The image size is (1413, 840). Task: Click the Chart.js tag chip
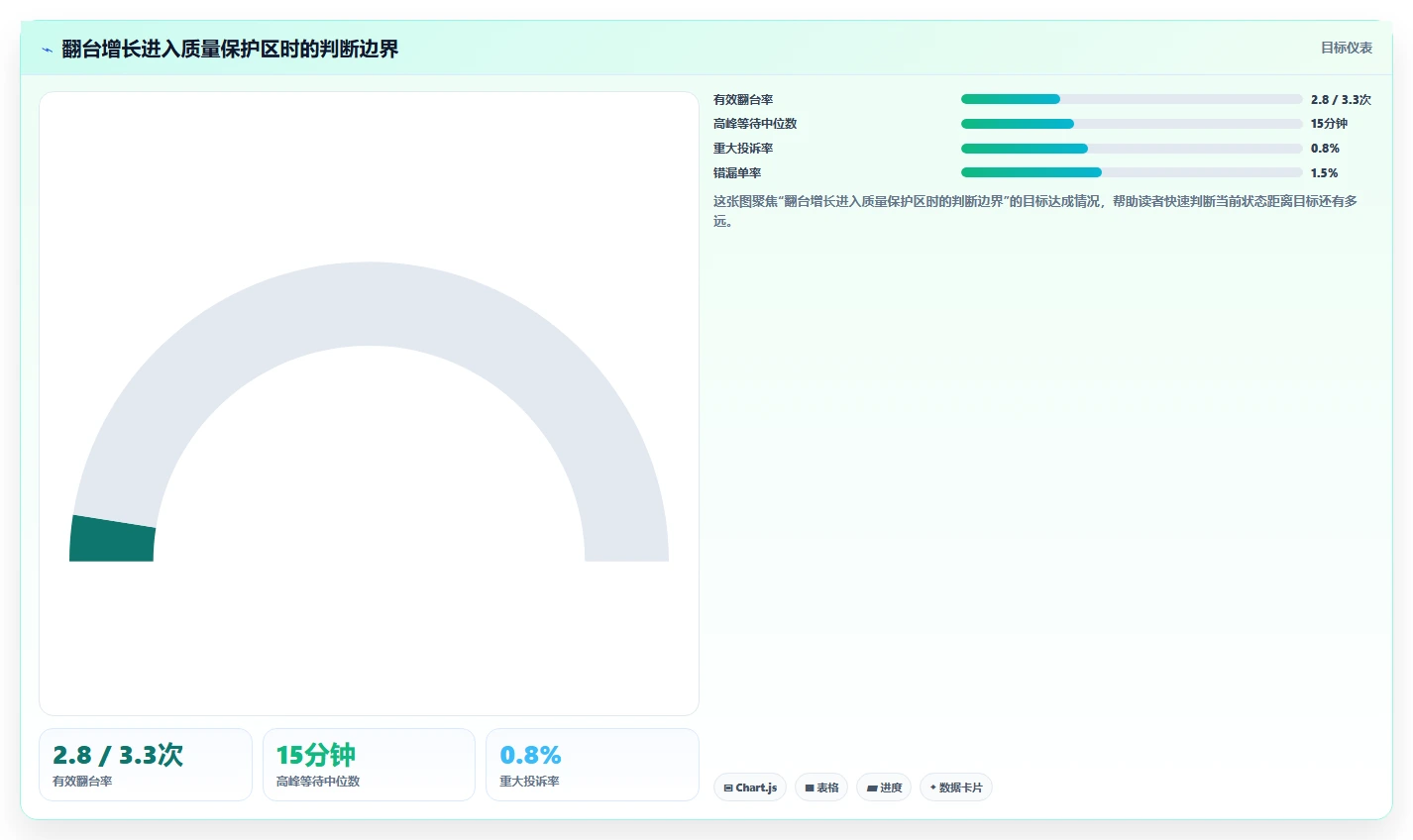[x=750, y=787]
